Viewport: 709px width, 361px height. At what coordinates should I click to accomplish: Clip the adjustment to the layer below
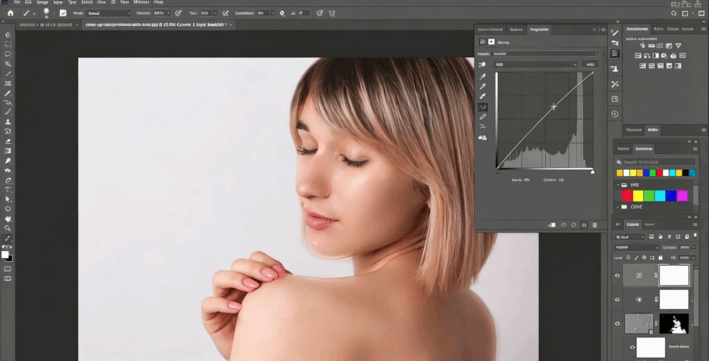click(552, 225)
